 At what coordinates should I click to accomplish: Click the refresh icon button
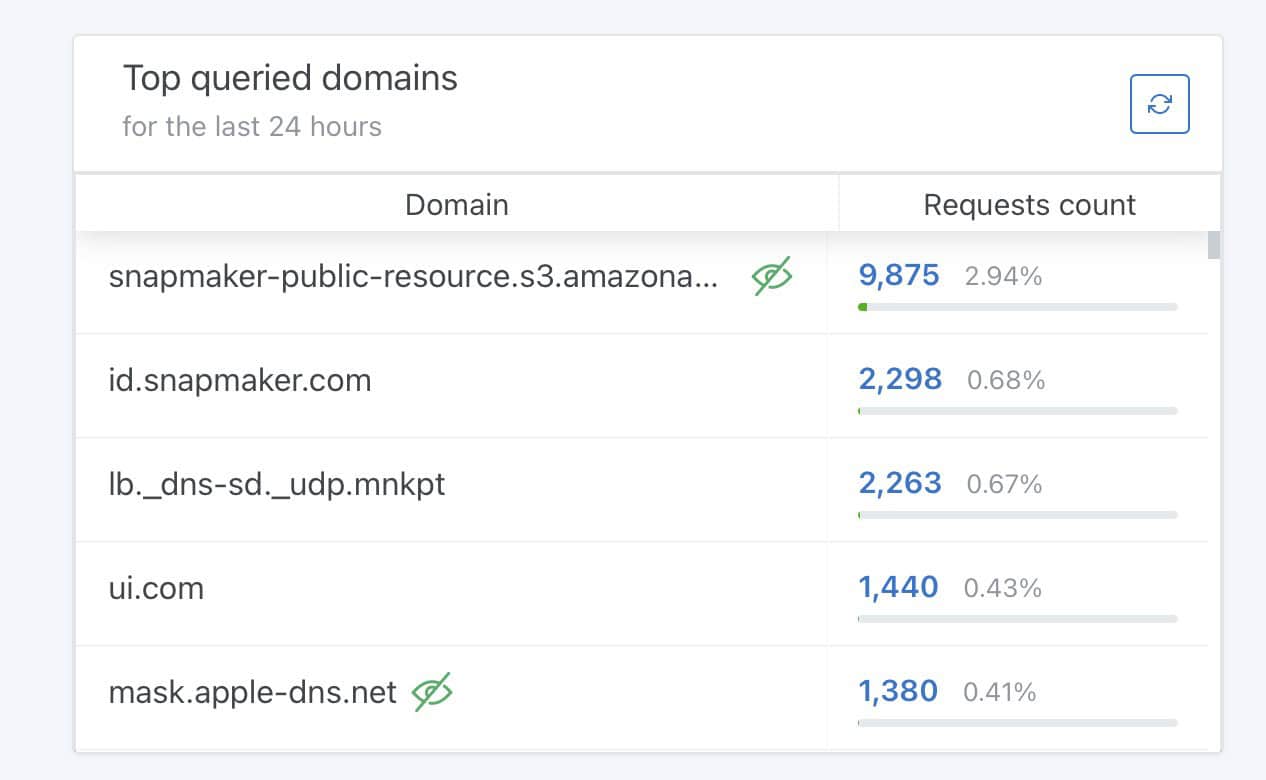(x=1159, y=104)
